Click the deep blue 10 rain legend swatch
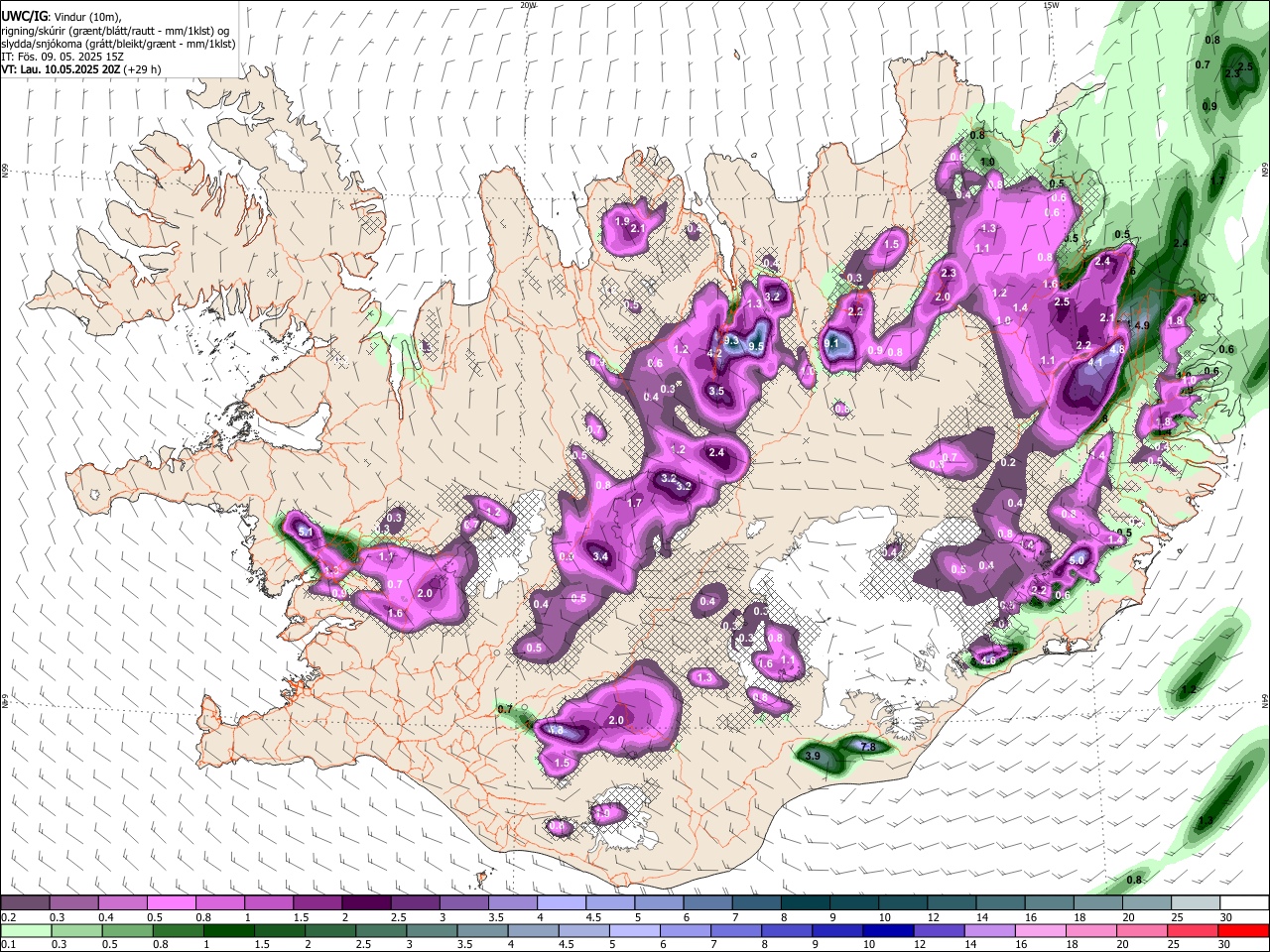 (x=887, y=930)
